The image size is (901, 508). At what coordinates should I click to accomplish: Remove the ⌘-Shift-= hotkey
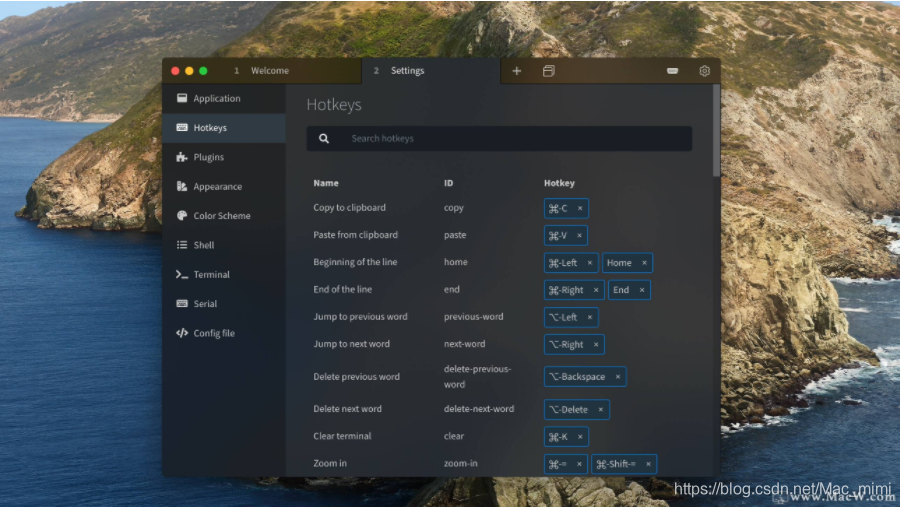tap(648, 464)
